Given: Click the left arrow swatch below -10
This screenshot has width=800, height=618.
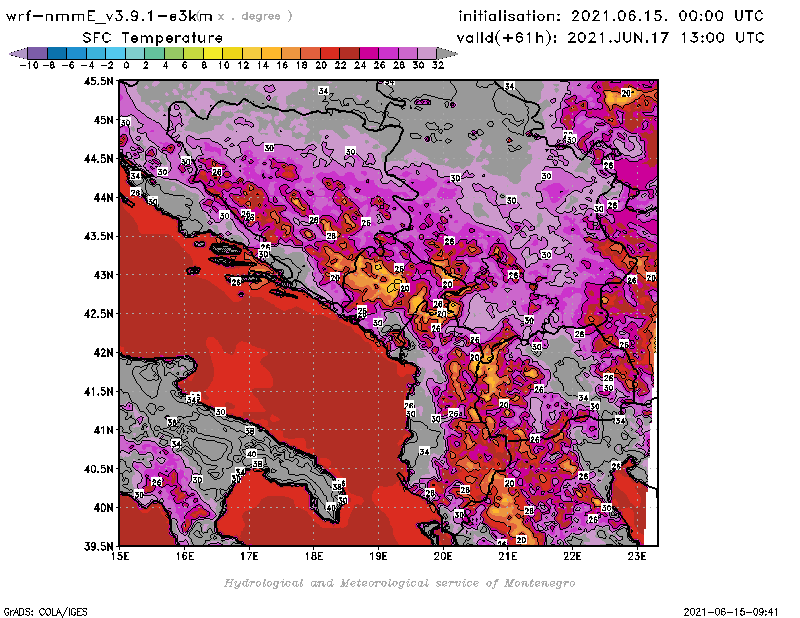Looking at the screenshot, I should (x=18, y=54).
